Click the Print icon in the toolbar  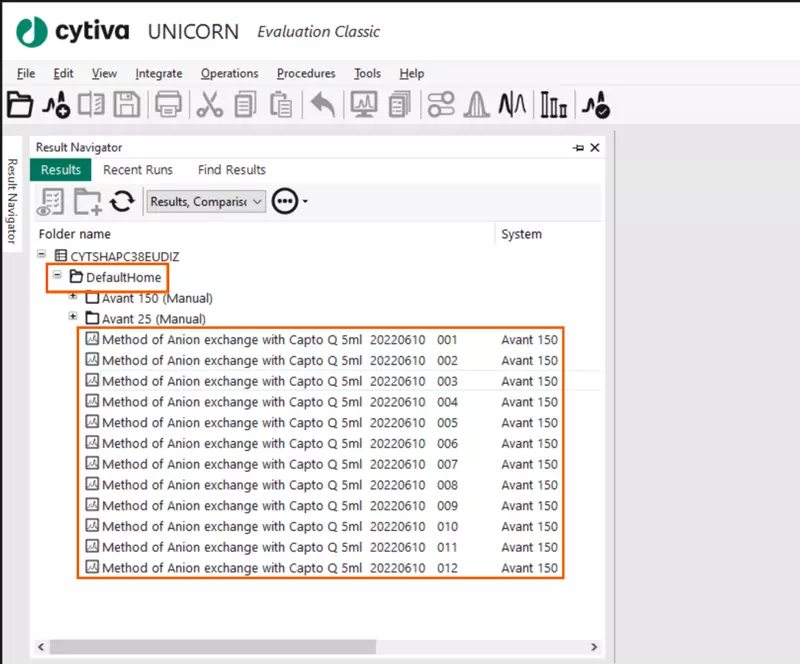point(170,104)
